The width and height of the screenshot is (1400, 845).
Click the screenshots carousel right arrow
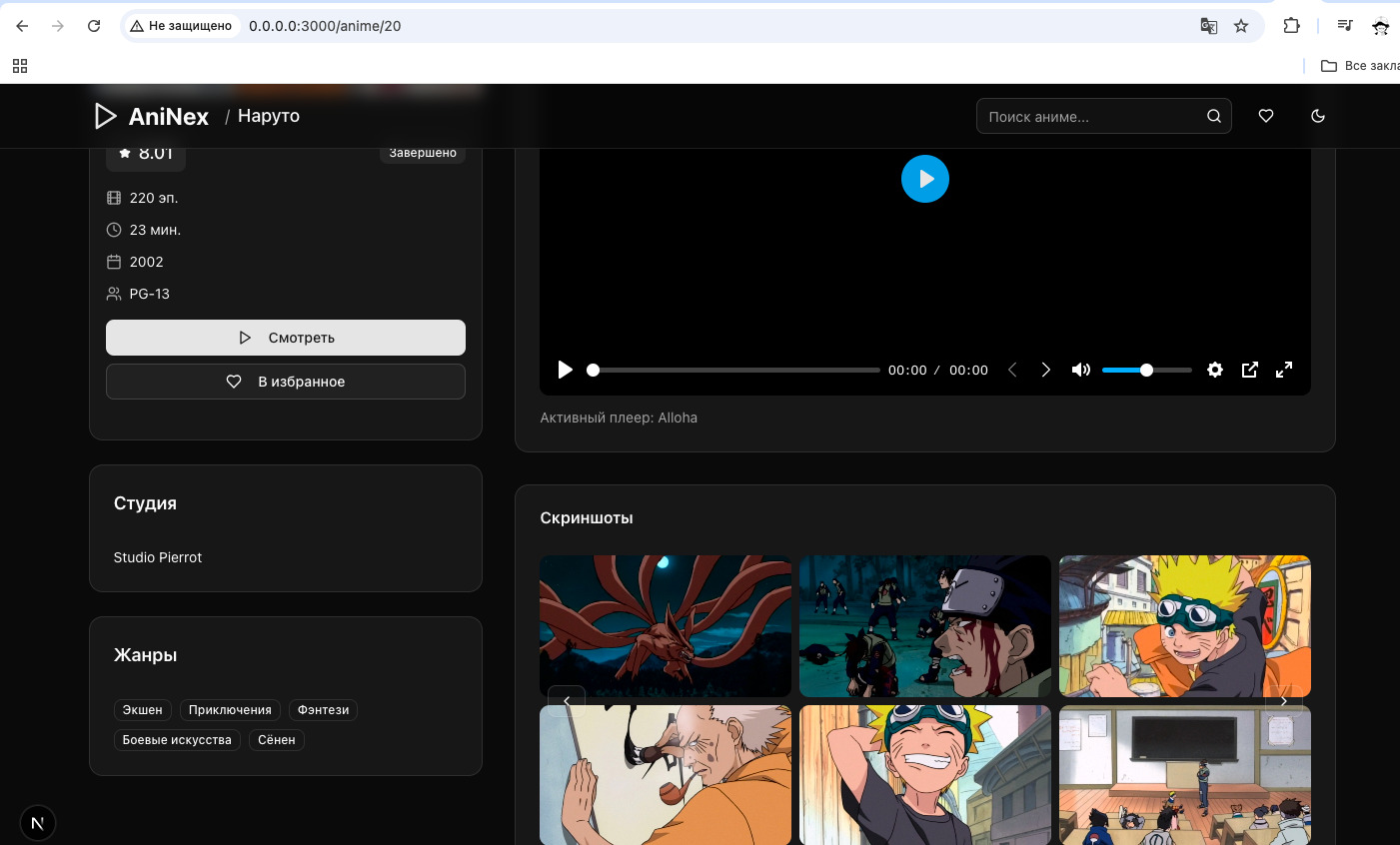click(1284, 701)
